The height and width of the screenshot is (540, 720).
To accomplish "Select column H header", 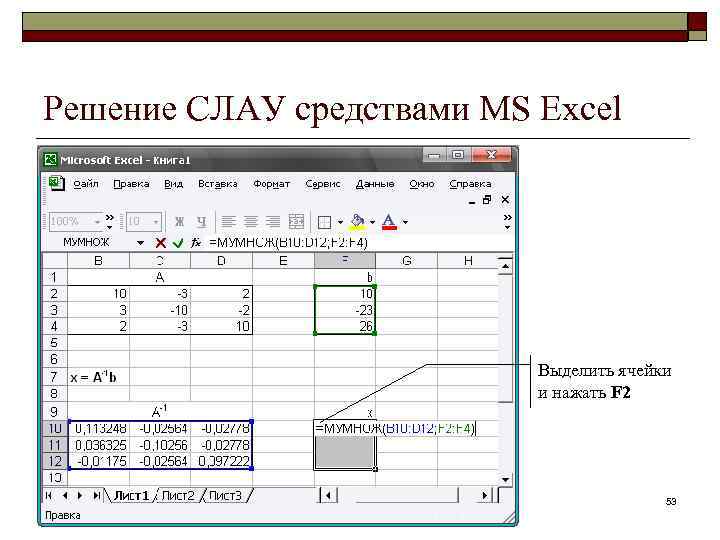I will tap(468, 261).
